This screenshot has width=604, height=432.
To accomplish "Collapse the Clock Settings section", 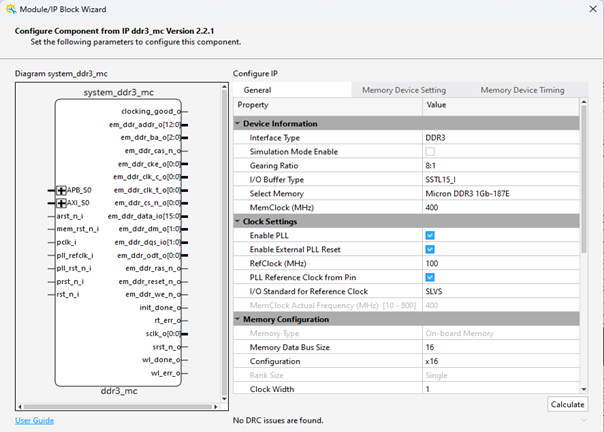I will (x=238, y=222).
